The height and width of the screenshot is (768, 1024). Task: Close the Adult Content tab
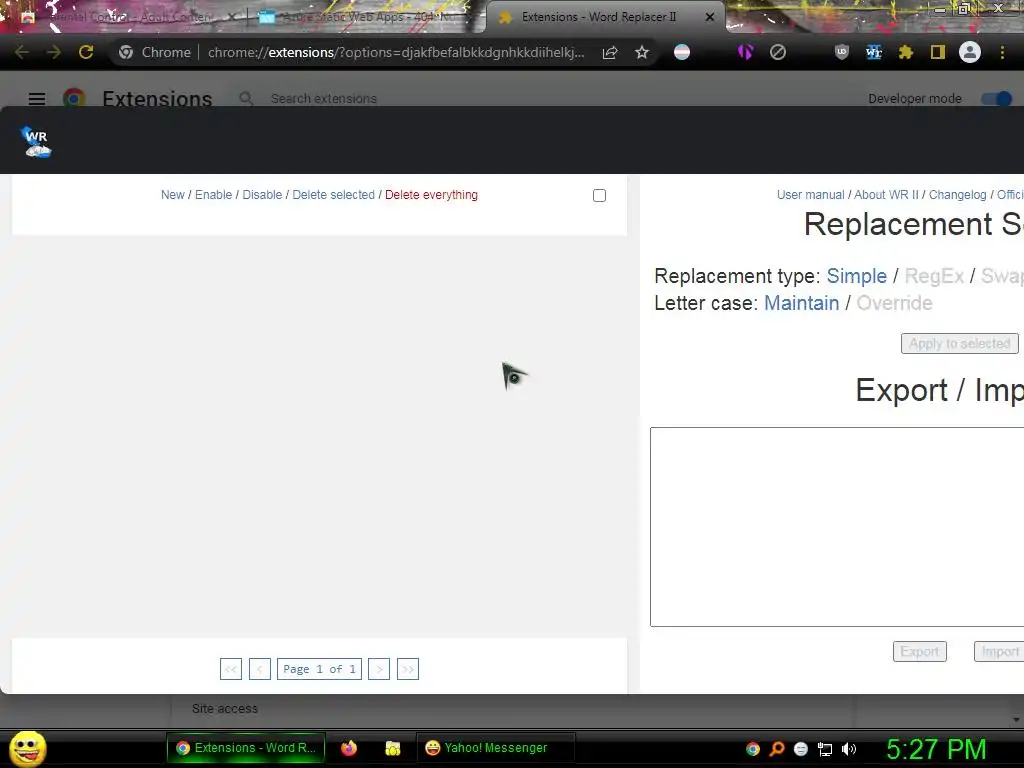coord(231,18)
